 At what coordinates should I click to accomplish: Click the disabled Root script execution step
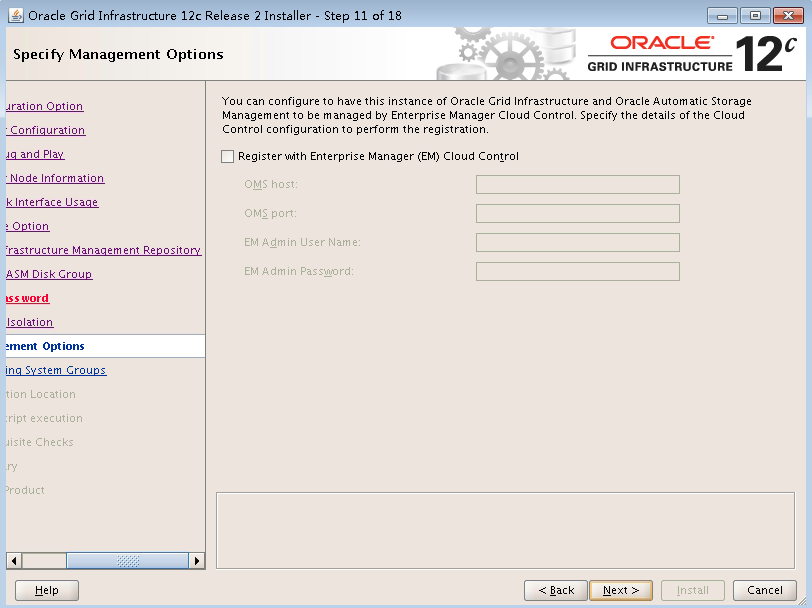coord(45,418)
